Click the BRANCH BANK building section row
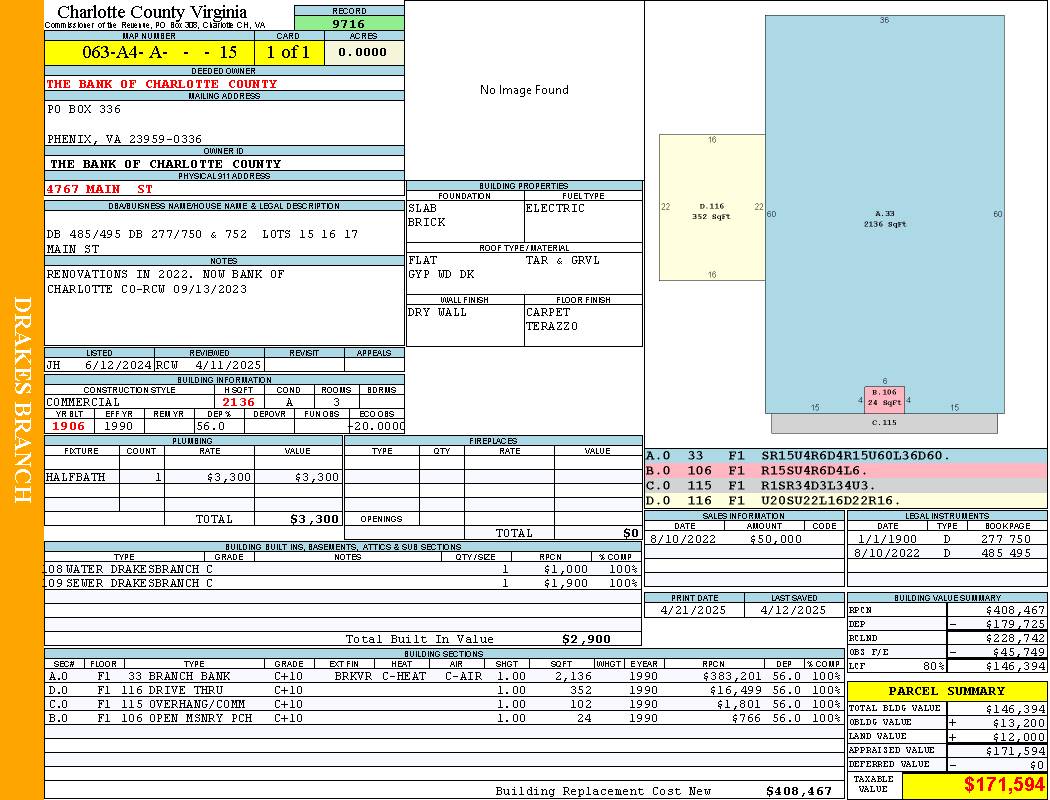This screenshot has width=1050, height=800. coord(445,676)
